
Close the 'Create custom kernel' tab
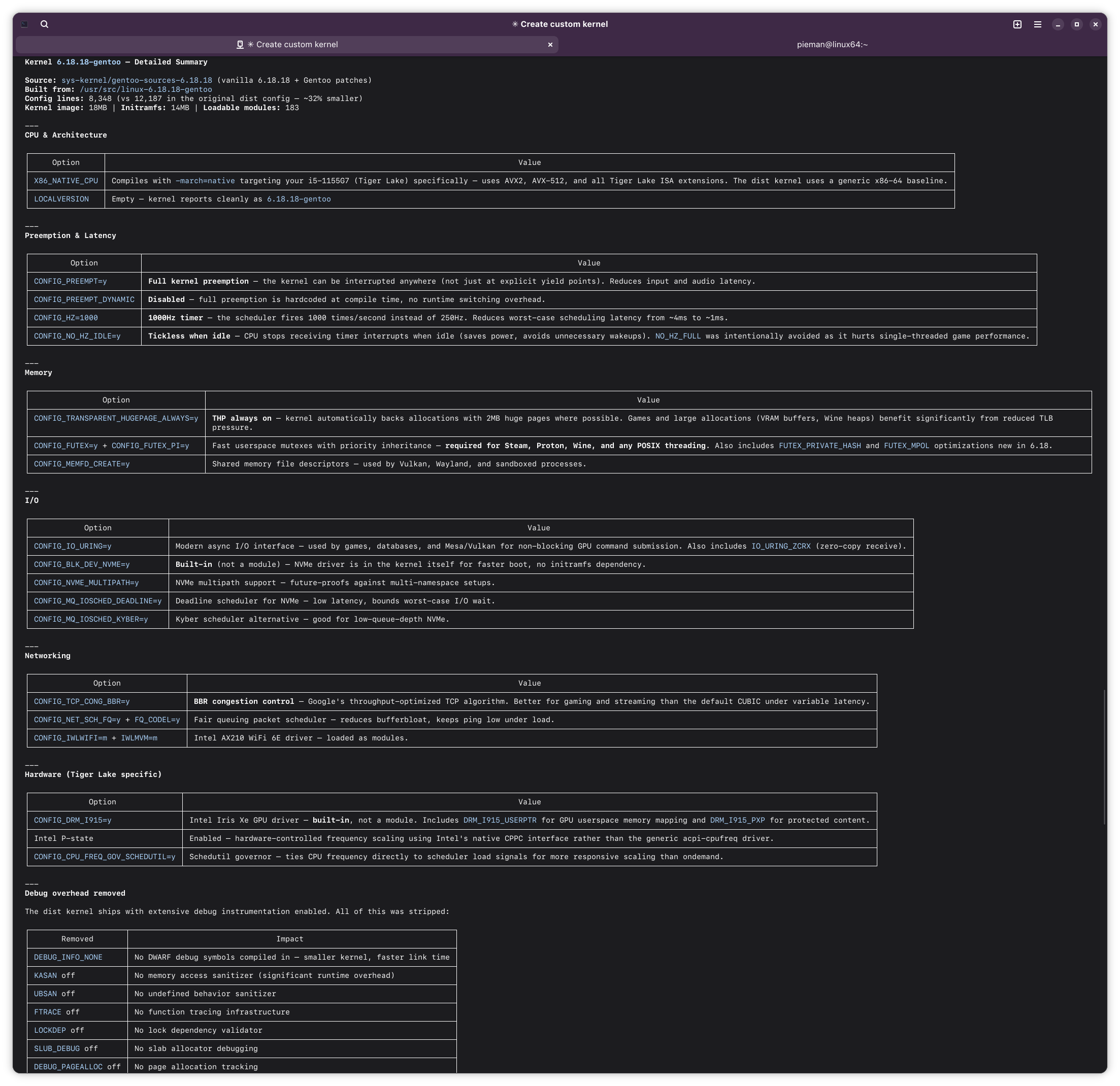coord(550,45)
